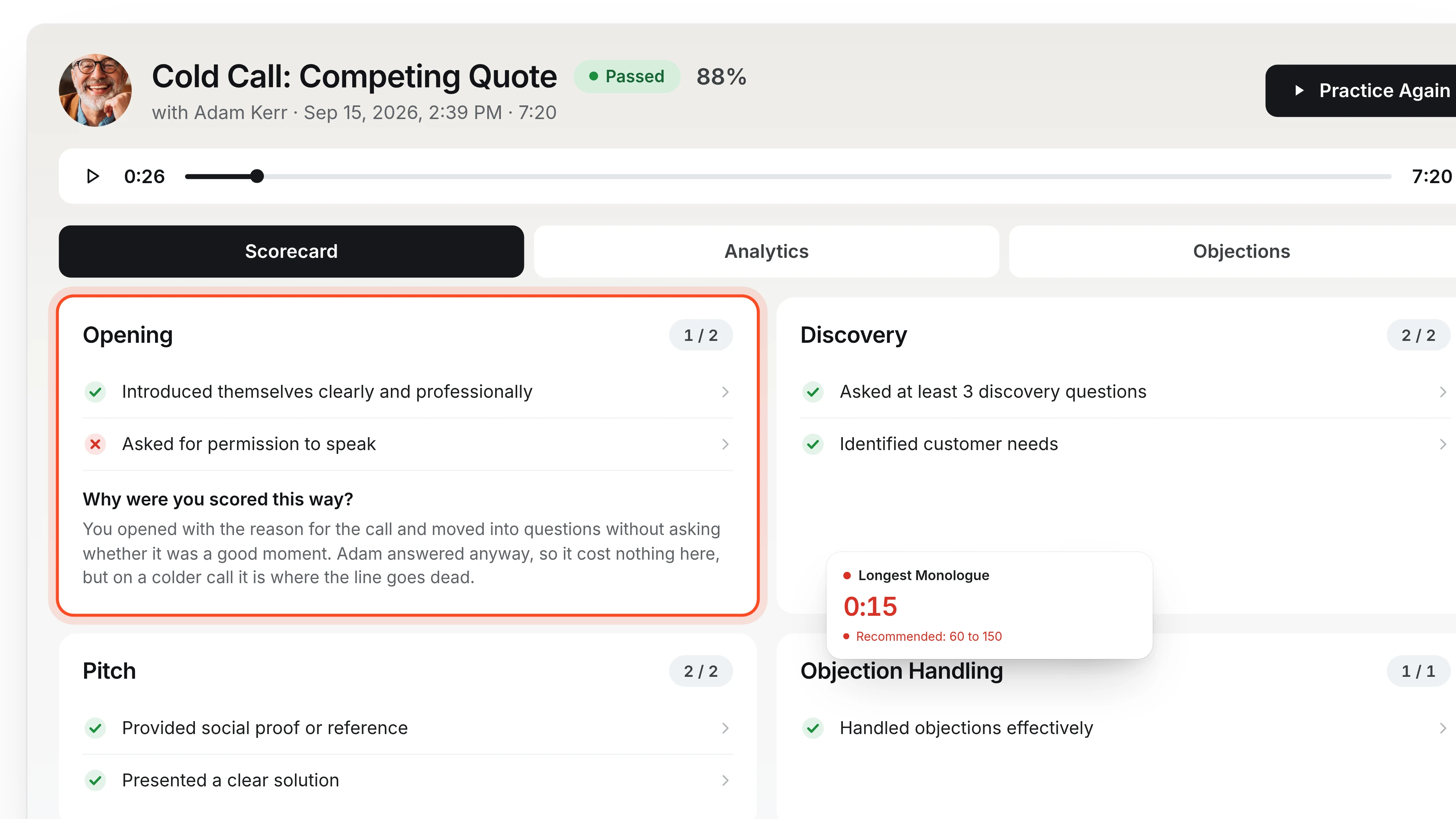This screenshot has height=819, width=1456.
Task: Click the Pitch 2 / 2 score badge
Action: (x=701, y=672)
